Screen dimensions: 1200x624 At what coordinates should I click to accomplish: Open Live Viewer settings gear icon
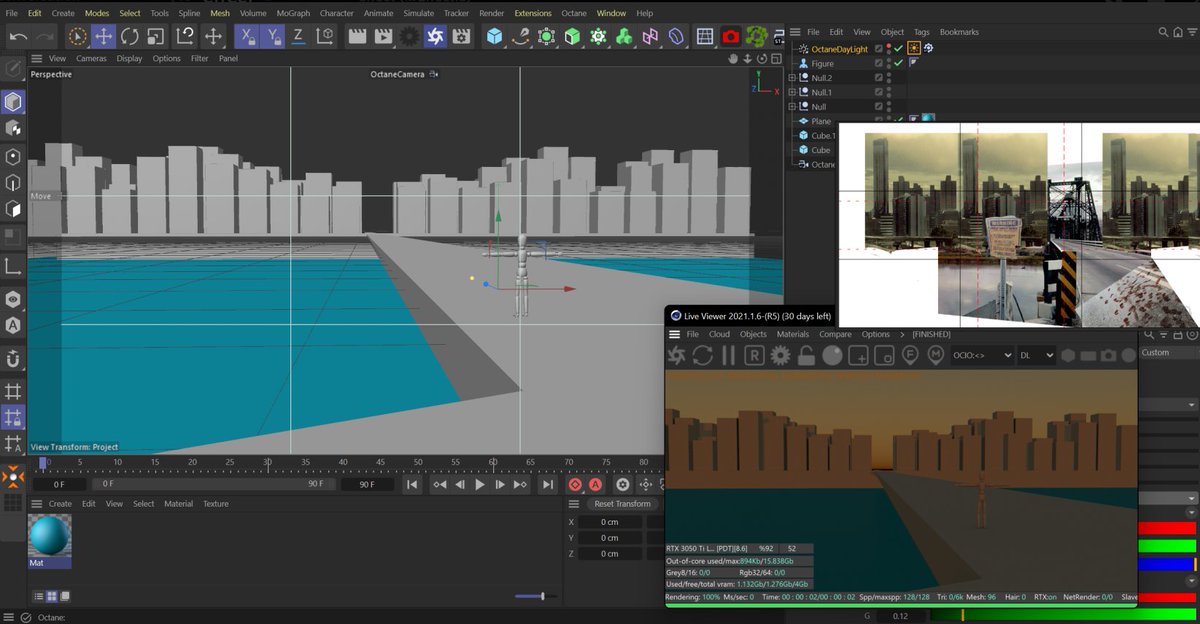780,355
